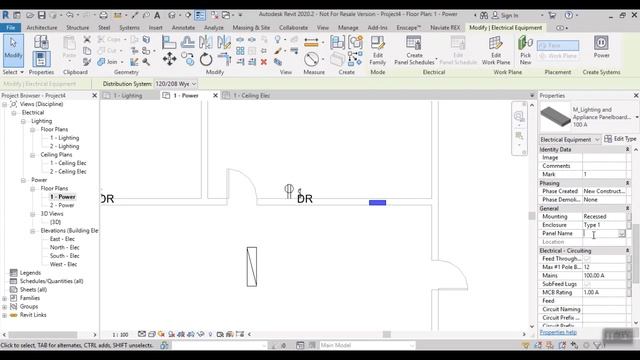The height and width of the screenshot is (360, 640).
Task: Click the receptacle symbol near DR
Action: [x=289, y=191]
